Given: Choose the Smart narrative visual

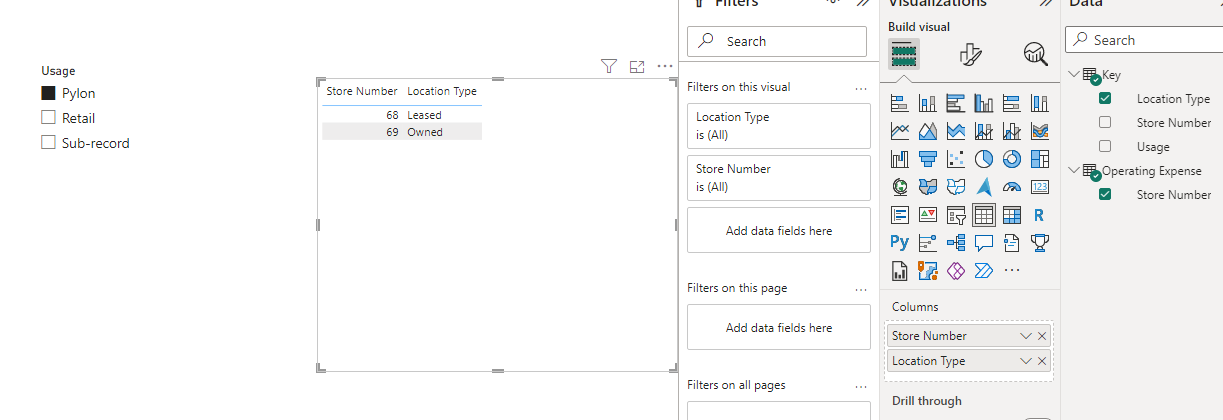Looking at the screenshot, I should 1011,242.
